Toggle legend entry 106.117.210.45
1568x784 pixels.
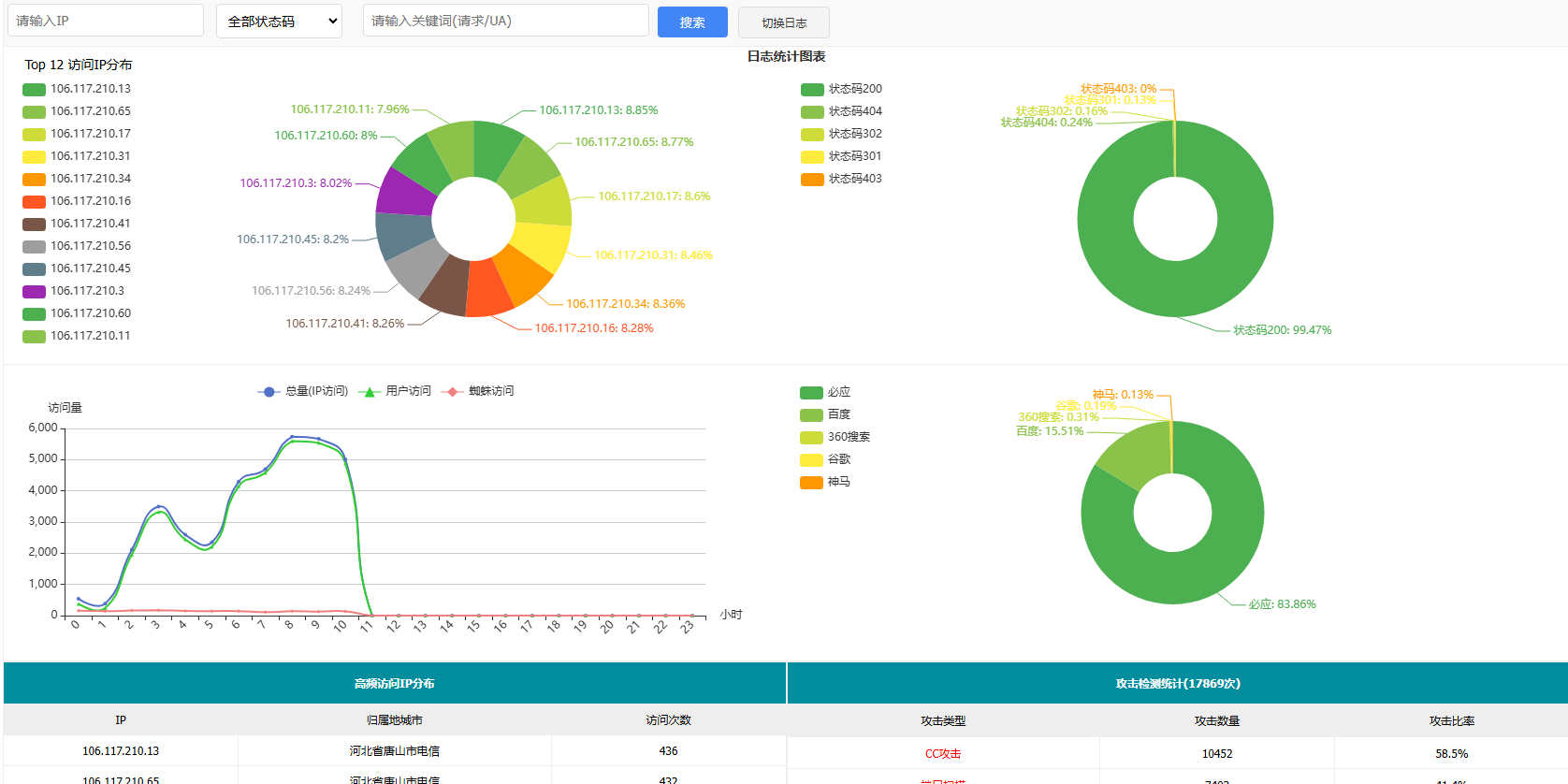pyautogui.click(x=77, y=269)
